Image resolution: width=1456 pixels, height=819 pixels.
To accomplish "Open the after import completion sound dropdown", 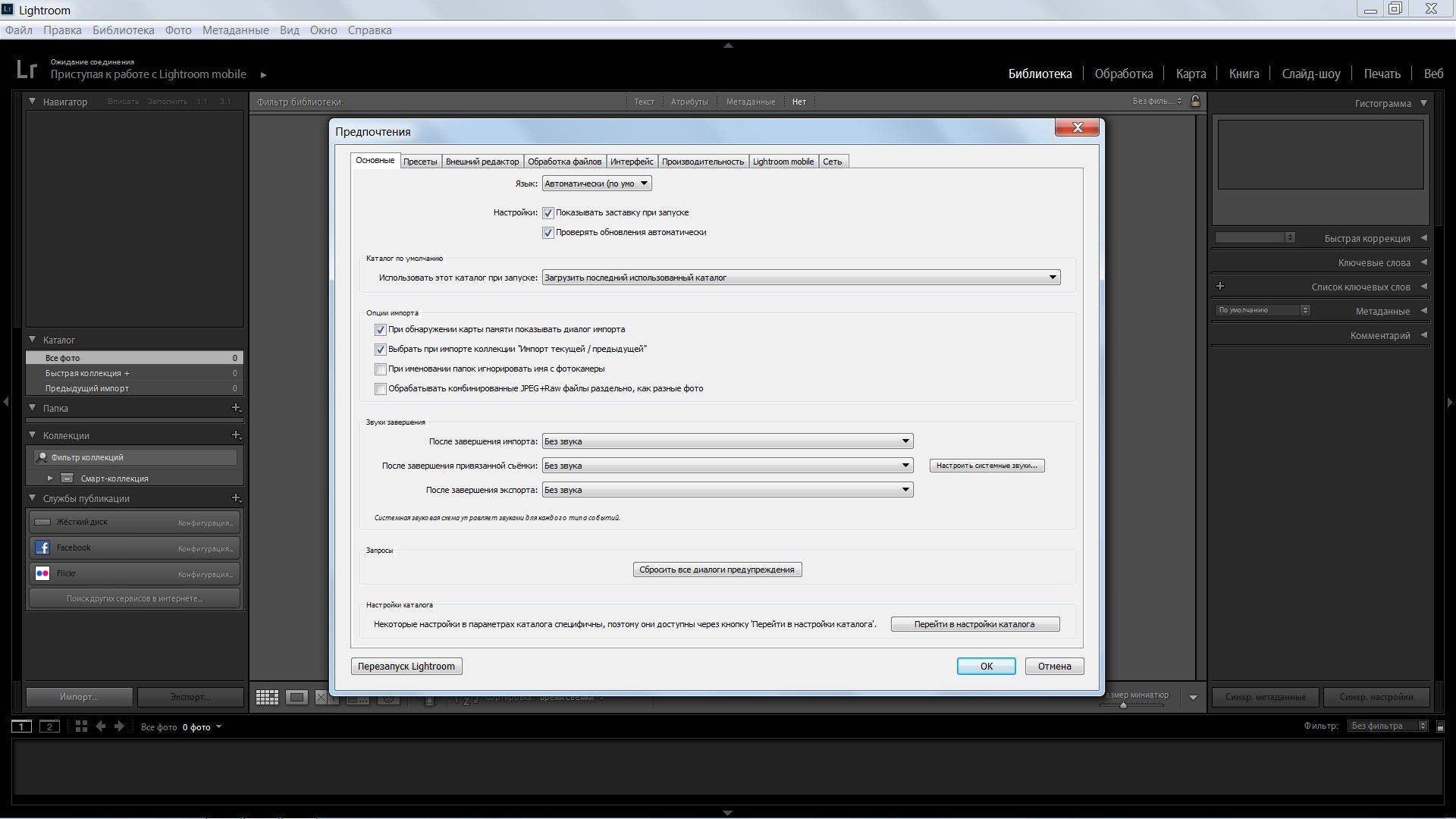I will (727, 441).
